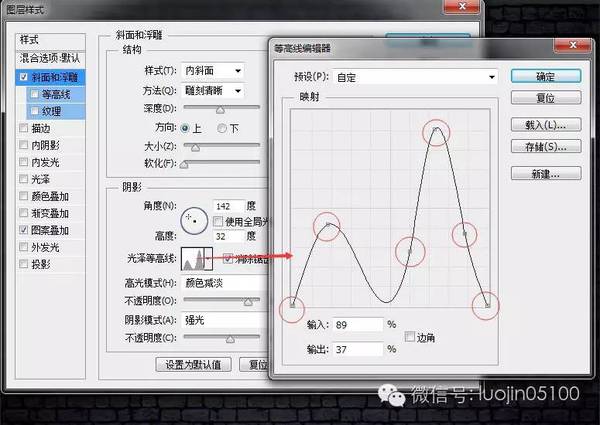Screen dimensions: 600x425
Task: Click the 大小(Z) slider handle
Action: [x=195, y=147]
